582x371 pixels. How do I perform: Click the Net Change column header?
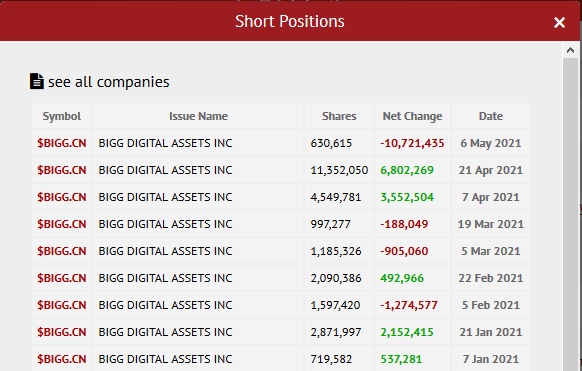click(x=412, y=116)
